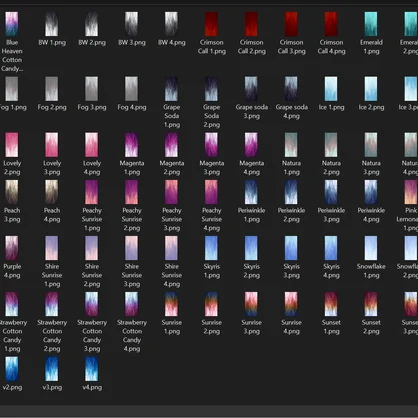This screenshot has height=418, width=418.
Task: Click the Fog 4.png thumbnail
Action: pyautogui.click(x=132, y=89)
